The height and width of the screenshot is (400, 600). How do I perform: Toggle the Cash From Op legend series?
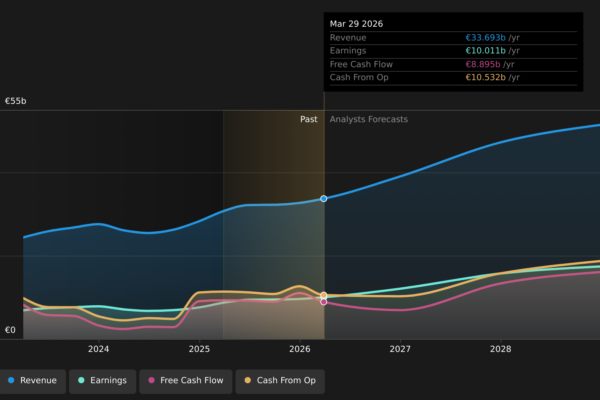coord(280,381)
